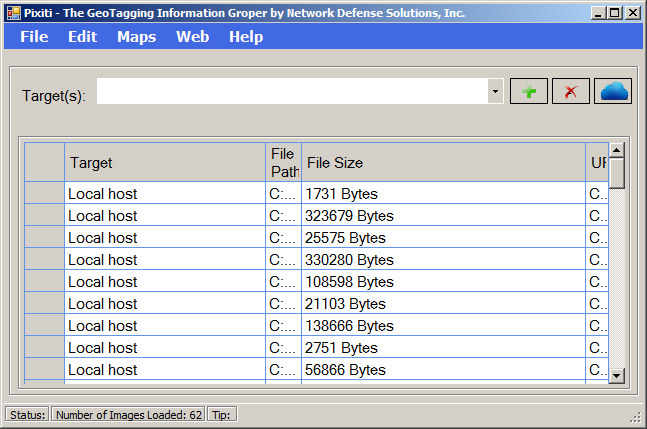The image size is (647, 429).
Task: Click the scroll up arrow of table
Action: 617,150
